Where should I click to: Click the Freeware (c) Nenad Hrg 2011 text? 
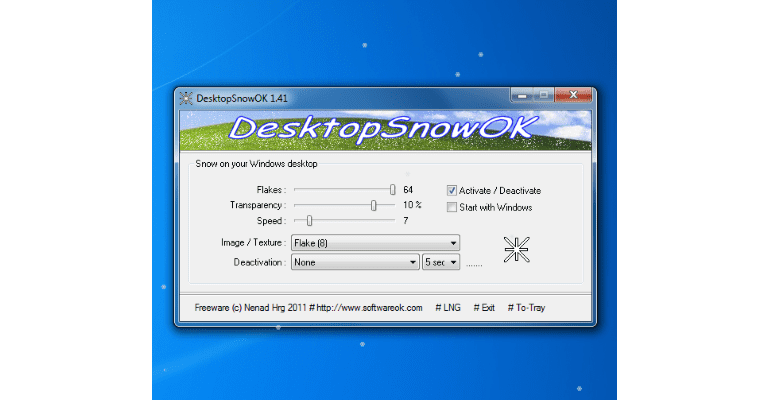[x=249, y=308]
